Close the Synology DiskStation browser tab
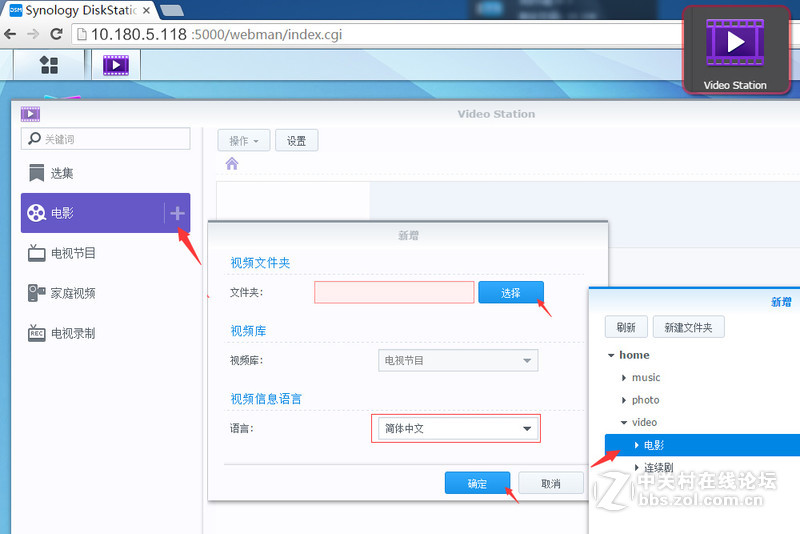 pos(146,10)
